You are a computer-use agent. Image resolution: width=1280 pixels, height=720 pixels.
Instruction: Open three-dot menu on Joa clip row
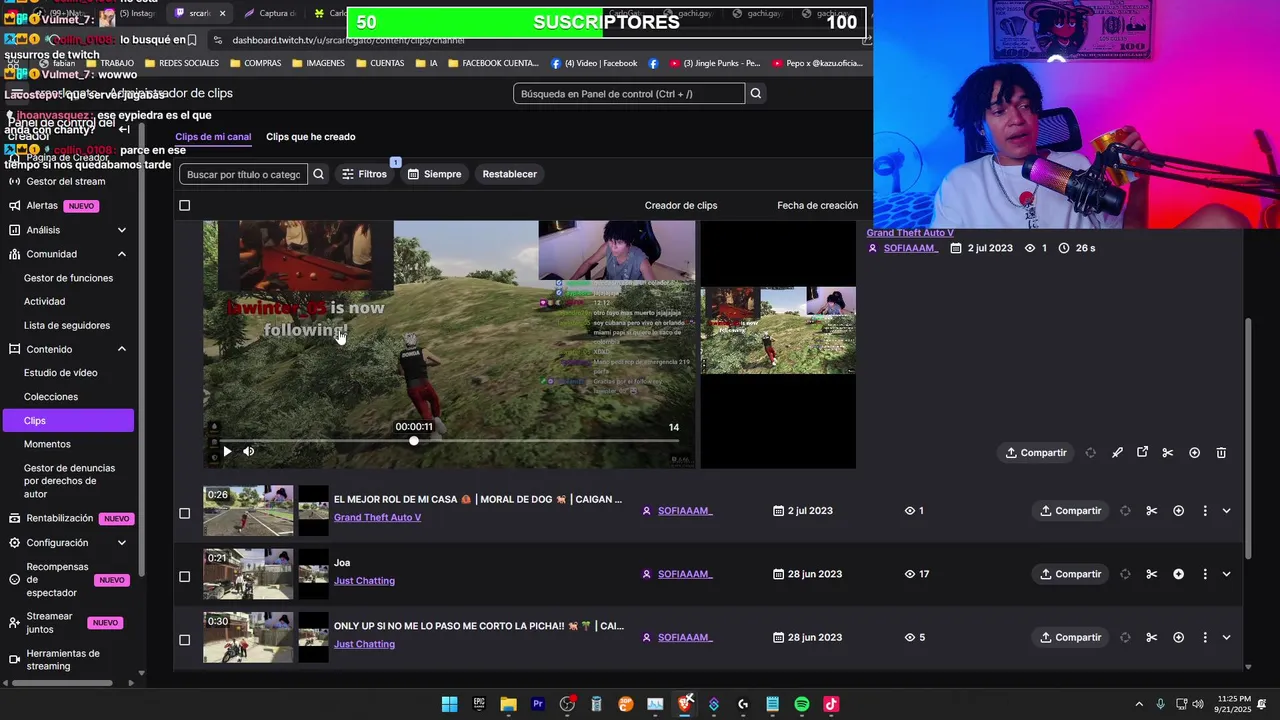(1205, 574)
